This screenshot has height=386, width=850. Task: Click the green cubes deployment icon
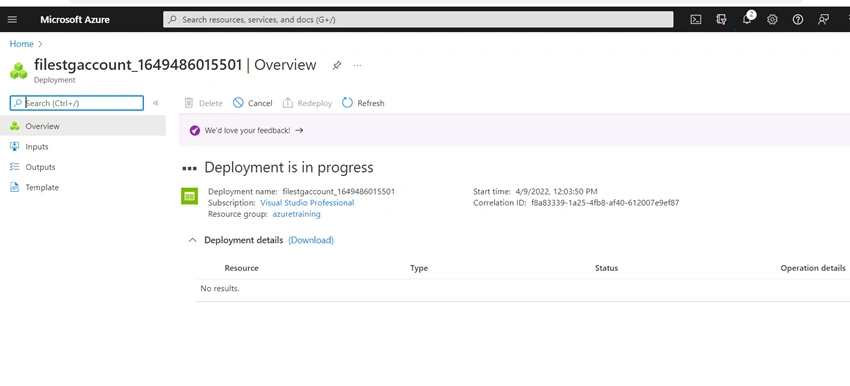pos(18,70)
